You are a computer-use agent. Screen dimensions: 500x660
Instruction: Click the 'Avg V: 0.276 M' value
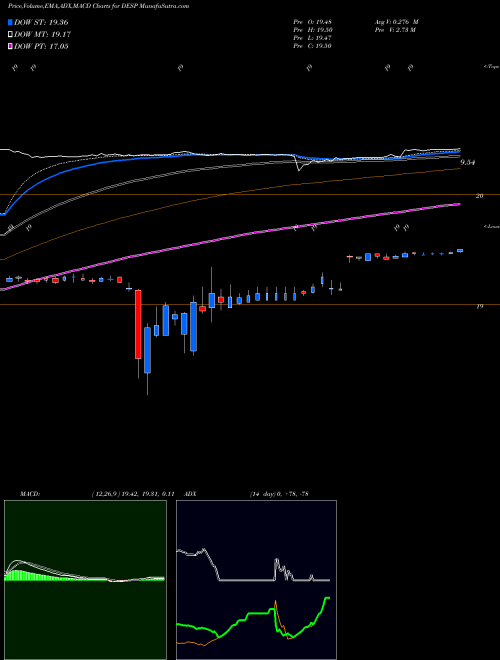(x=396, y=21)
